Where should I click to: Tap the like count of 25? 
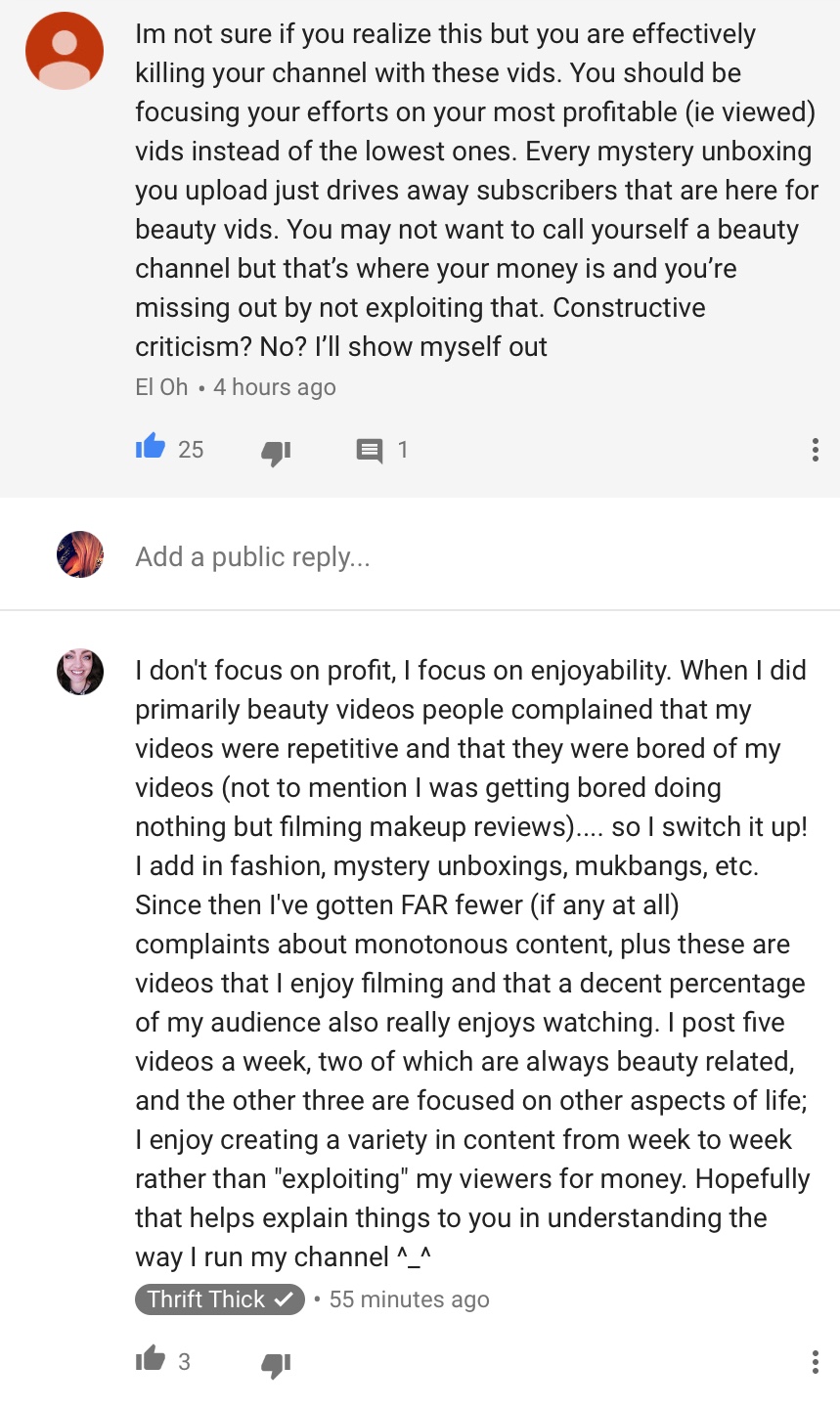coord(191,450)
